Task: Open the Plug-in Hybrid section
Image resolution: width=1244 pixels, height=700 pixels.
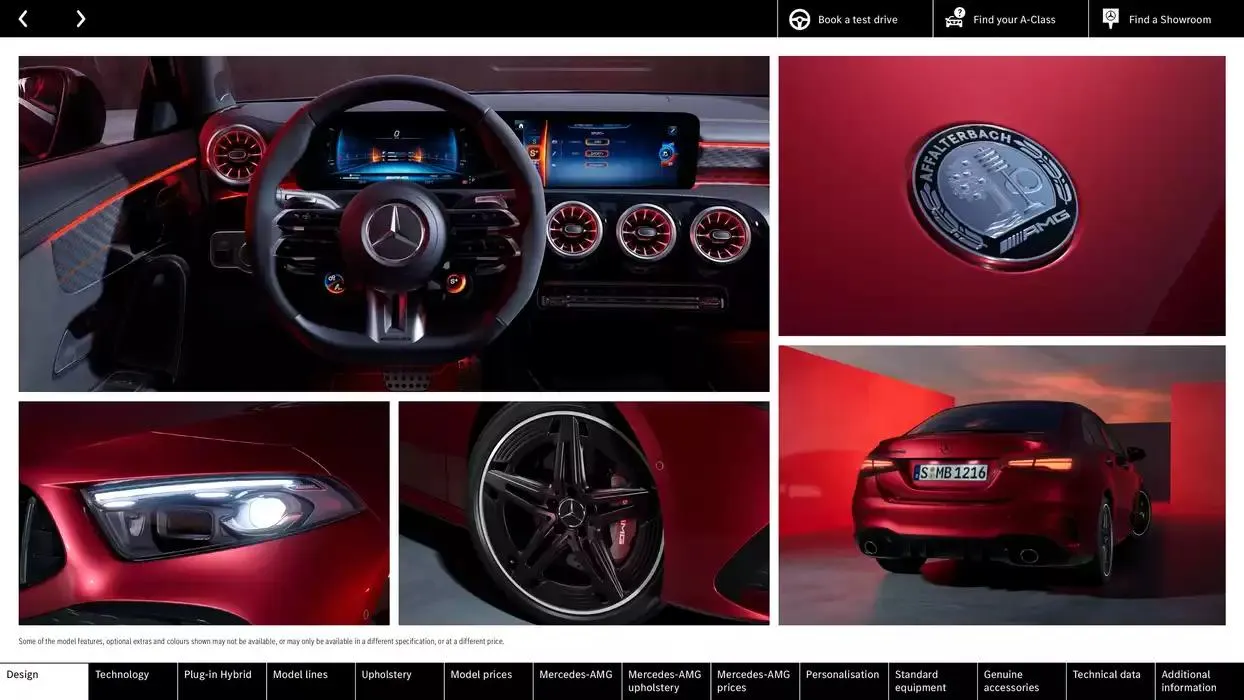Action: [x=220, y=674]
